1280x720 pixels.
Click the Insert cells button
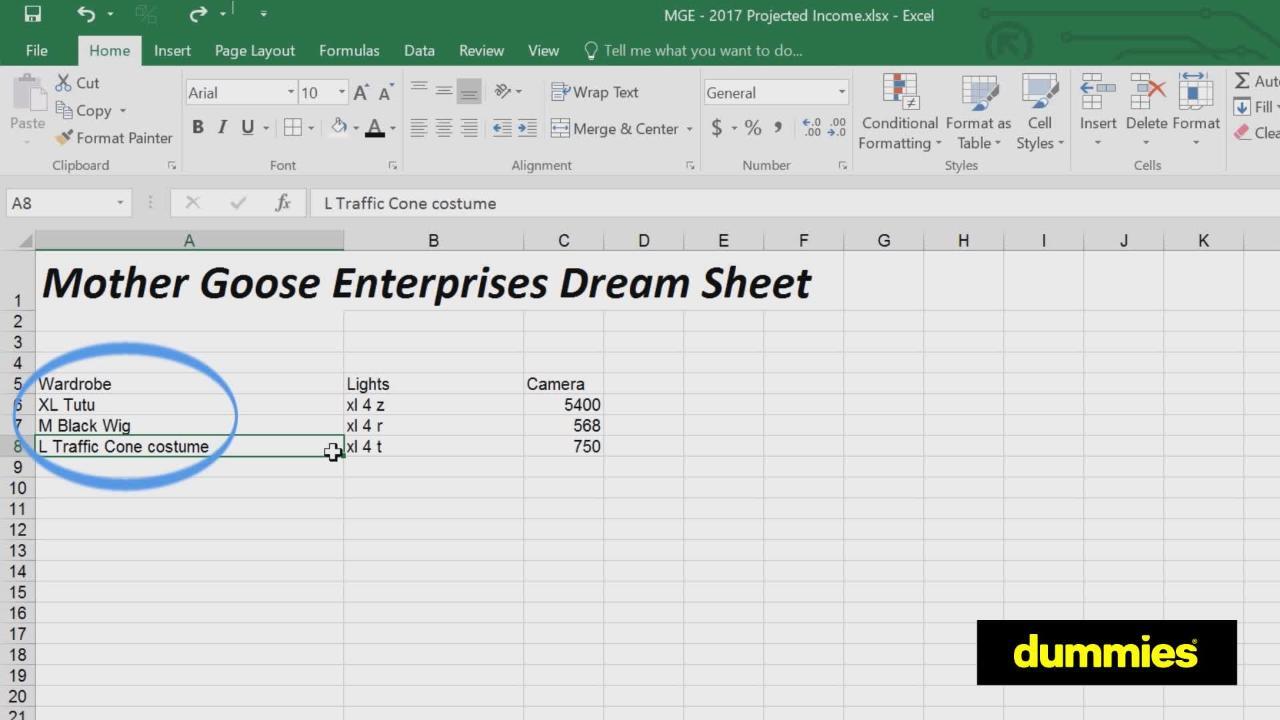coord(1098,112)
